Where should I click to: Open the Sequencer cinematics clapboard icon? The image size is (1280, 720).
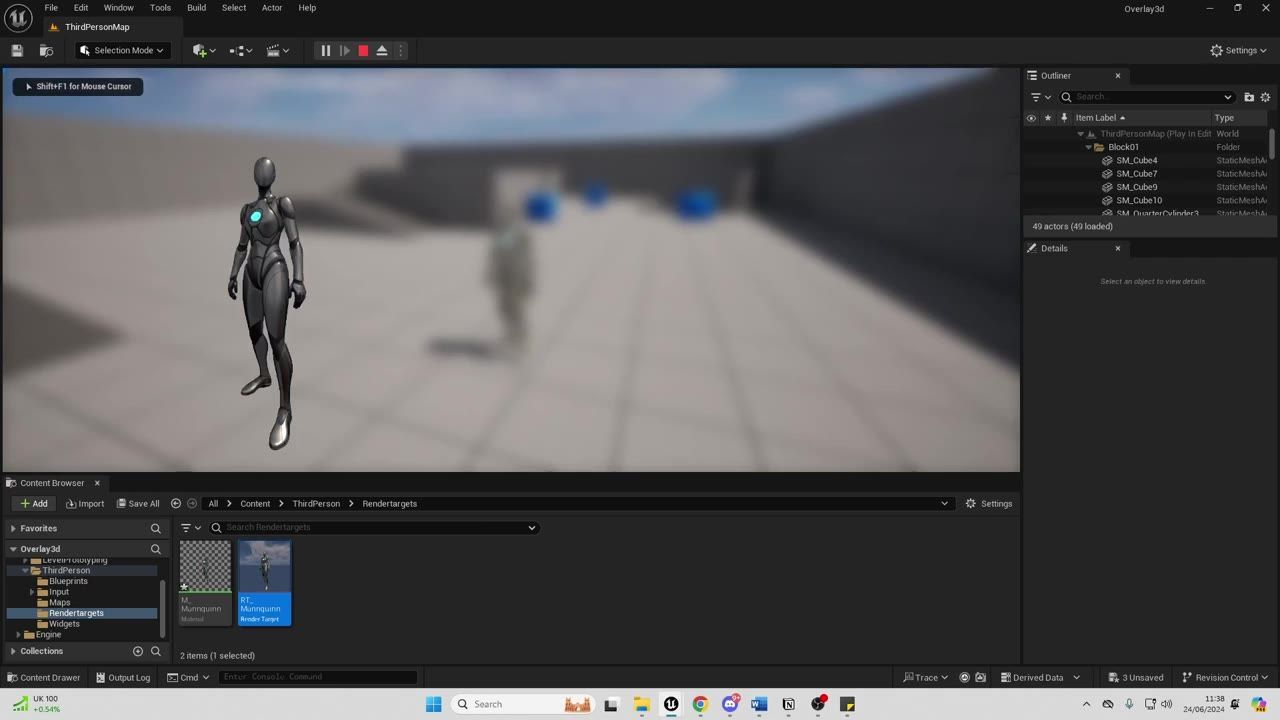click(x=277, y=50)
